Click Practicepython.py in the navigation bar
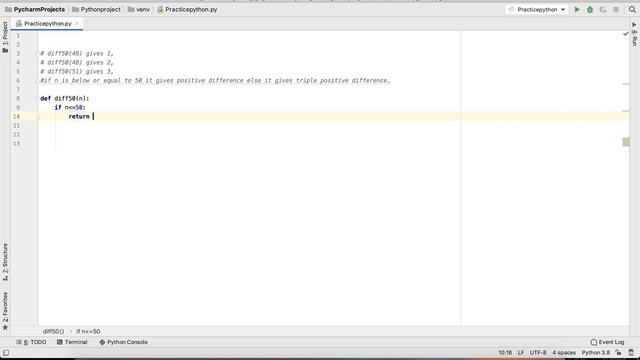Screen dimensions: 640x360 187,9
